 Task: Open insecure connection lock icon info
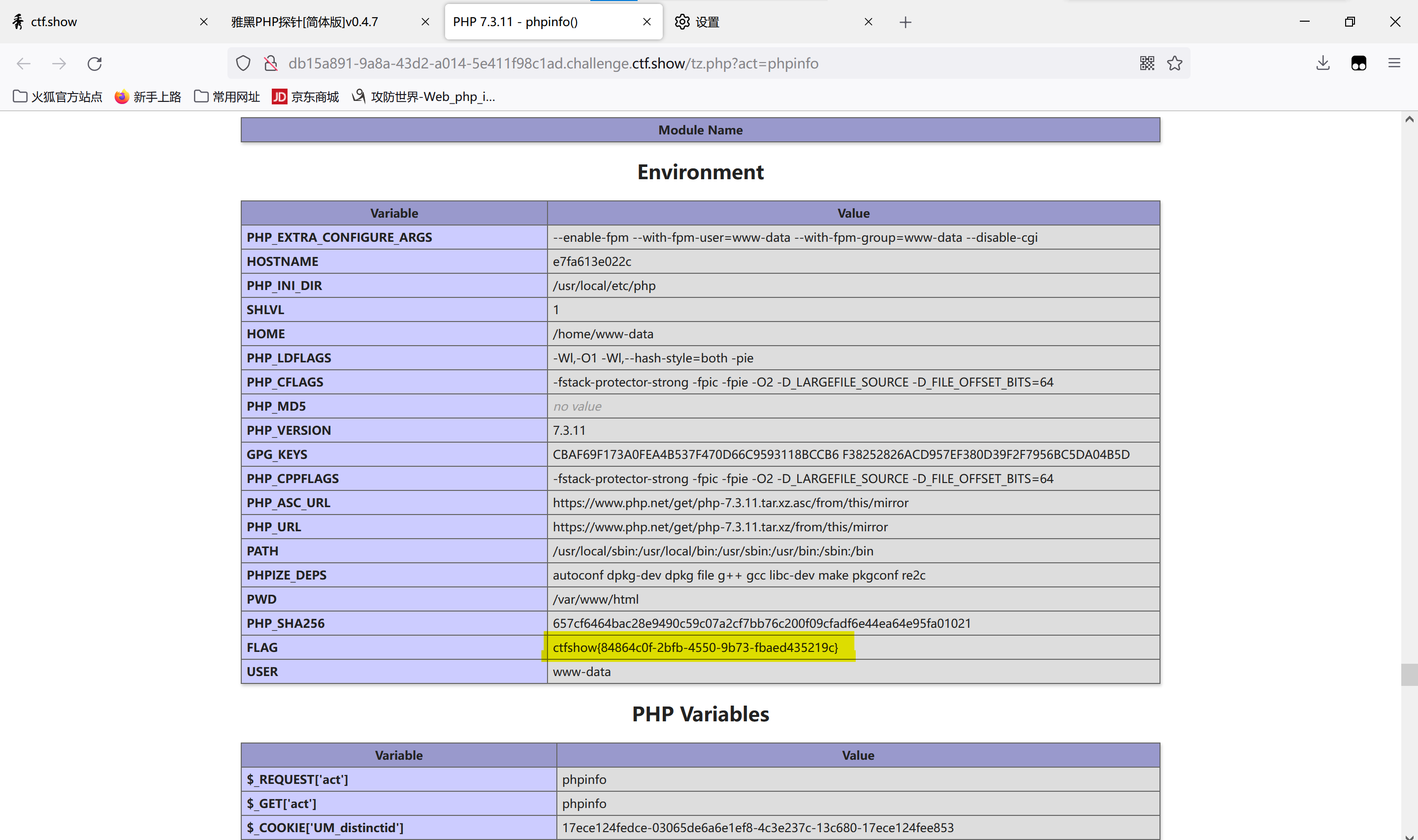(x=271, y=64)
